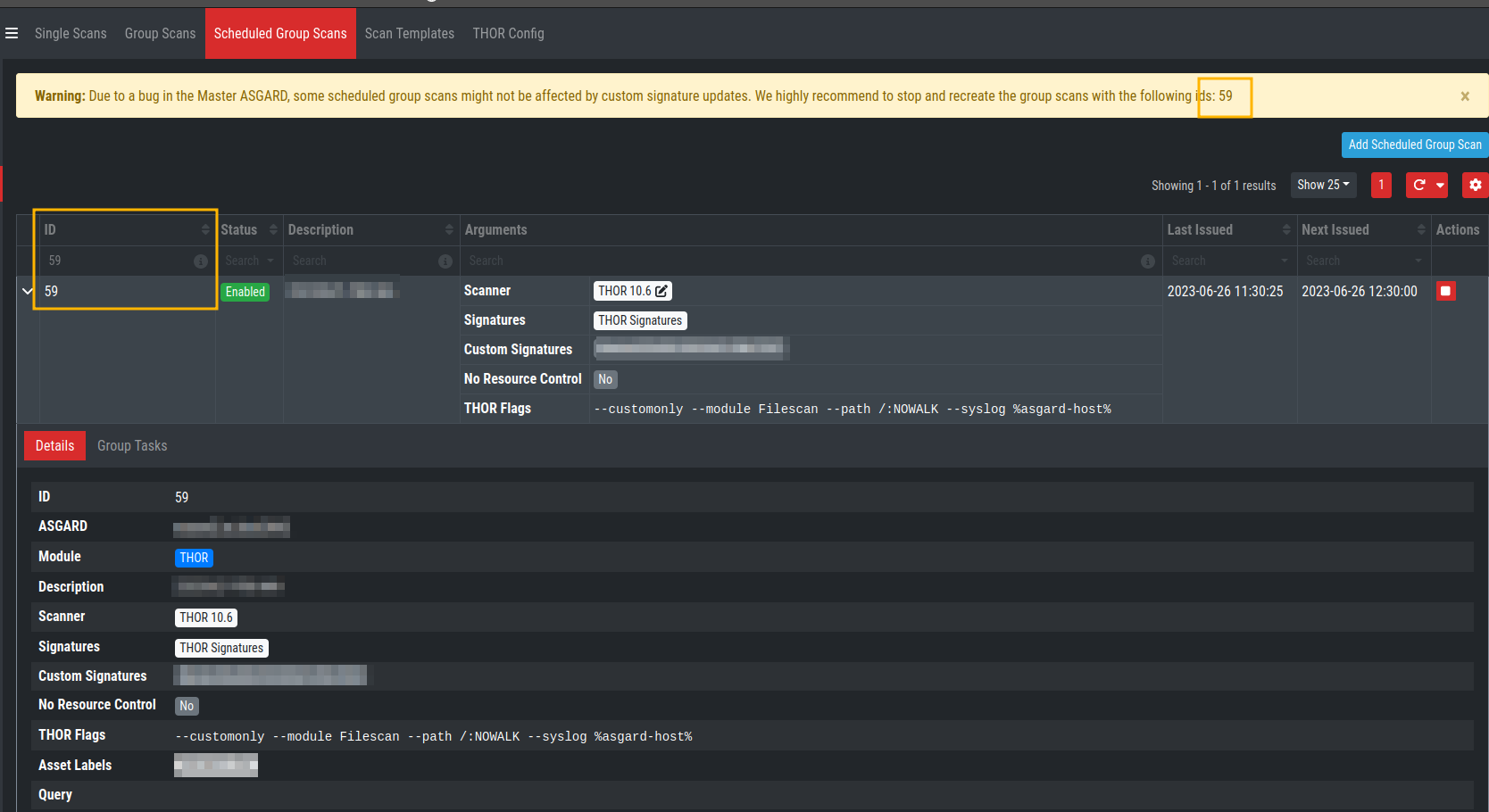Click THOR Signatures badge in details
The height and width of the screenshot is (812, 1489).
(x=221, y=648)
